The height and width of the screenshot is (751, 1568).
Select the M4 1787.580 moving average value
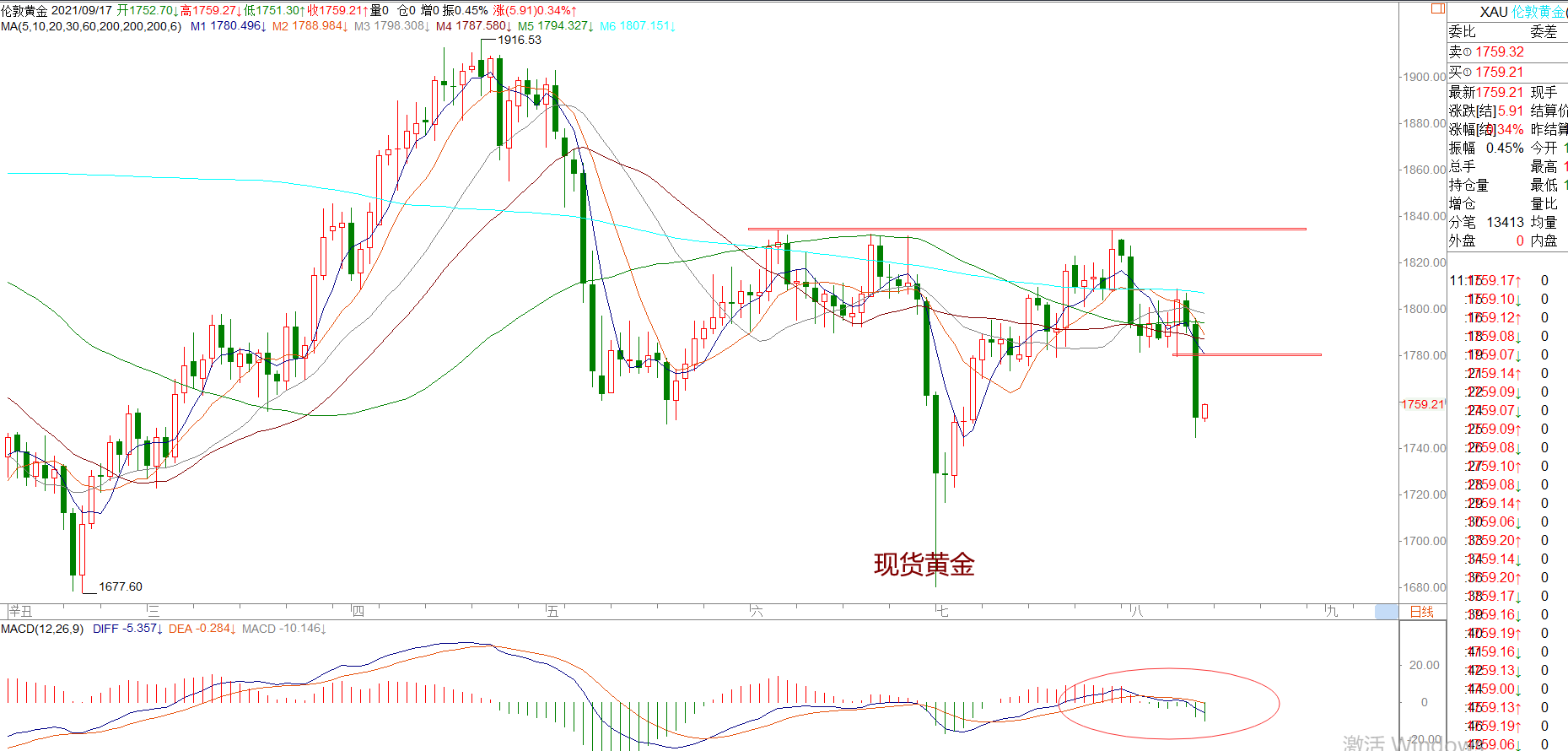(x=473, y=26)
